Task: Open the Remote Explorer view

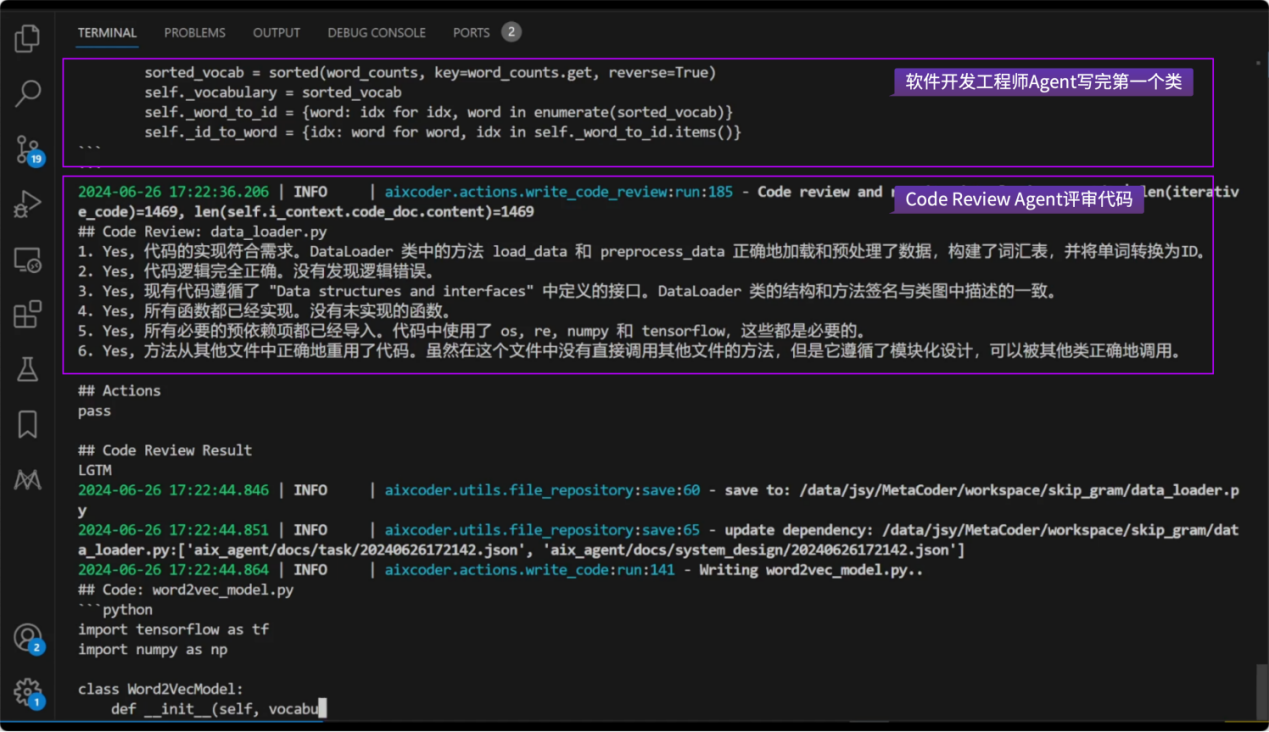Action: (x=27, y=260)
